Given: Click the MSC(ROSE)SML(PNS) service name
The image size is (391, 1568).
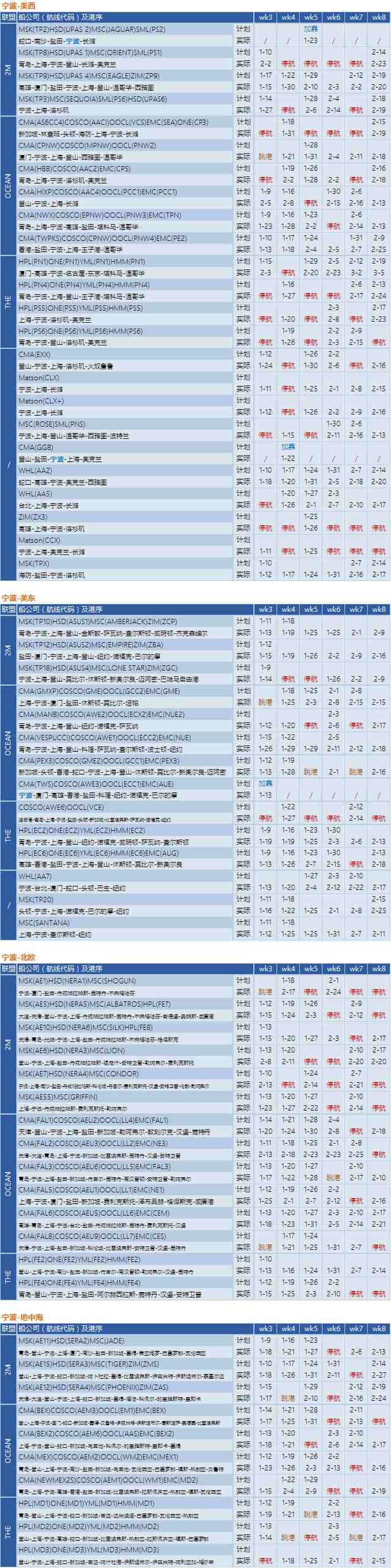Looking at the screenshot, I should 52,424.
